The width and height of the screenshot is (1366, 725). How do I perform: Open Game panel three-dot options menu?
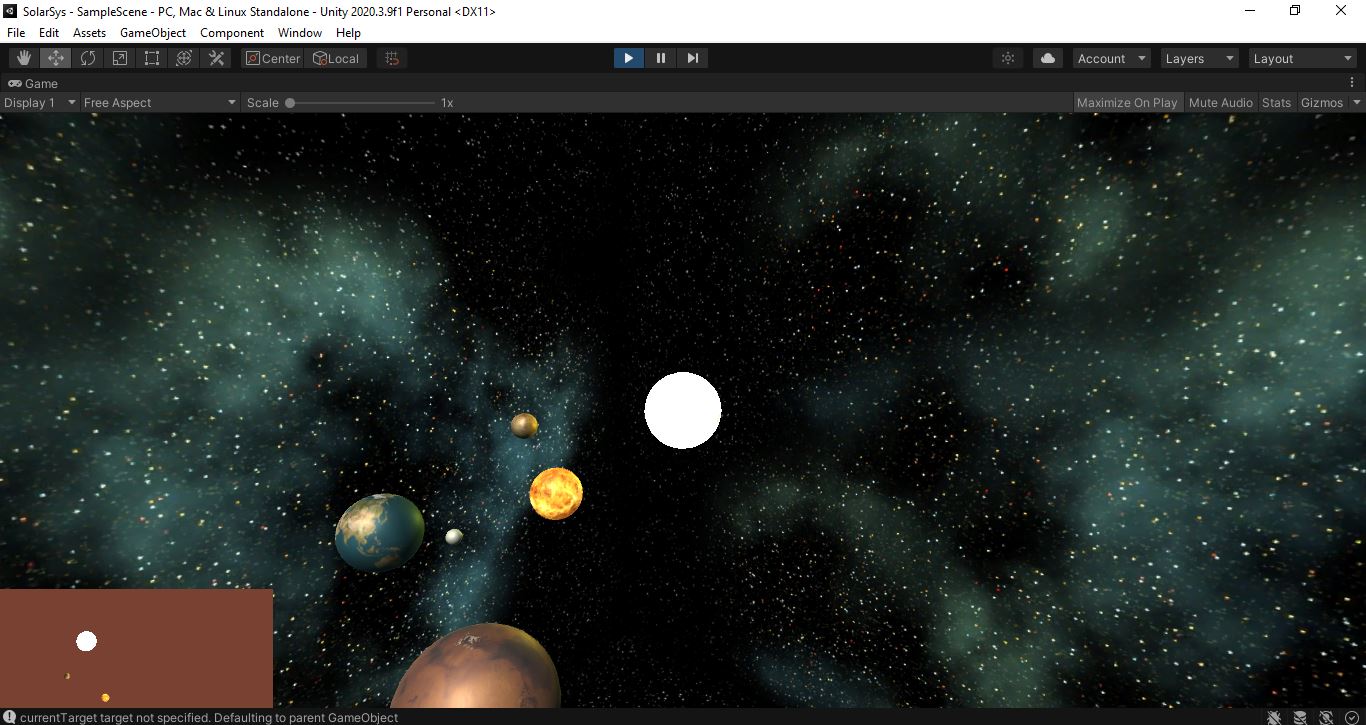(1352, 83)
